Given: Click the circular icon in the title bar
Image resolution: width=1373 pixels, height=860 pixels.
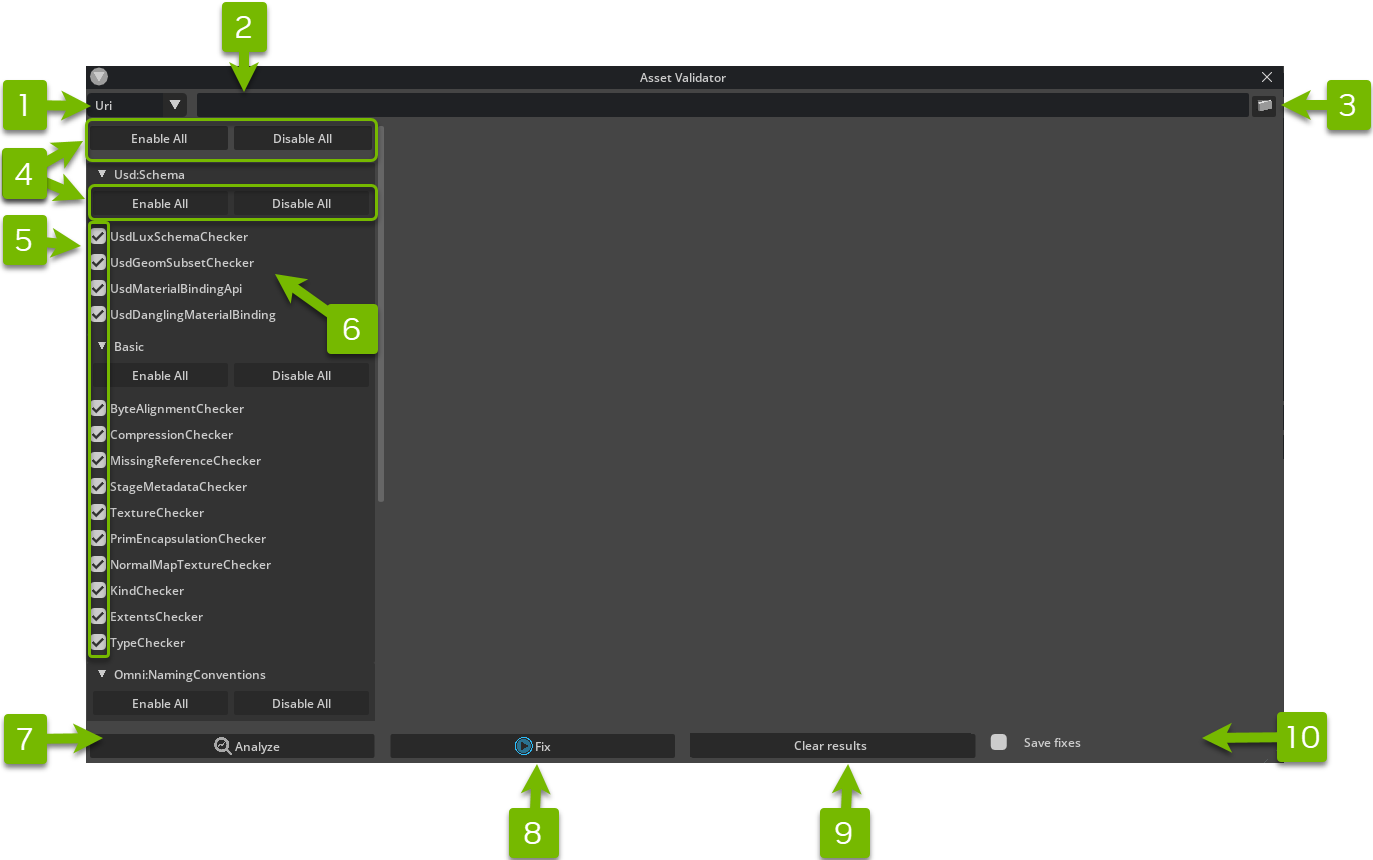Looking at the screenshot, I should [x=98, y=77].
